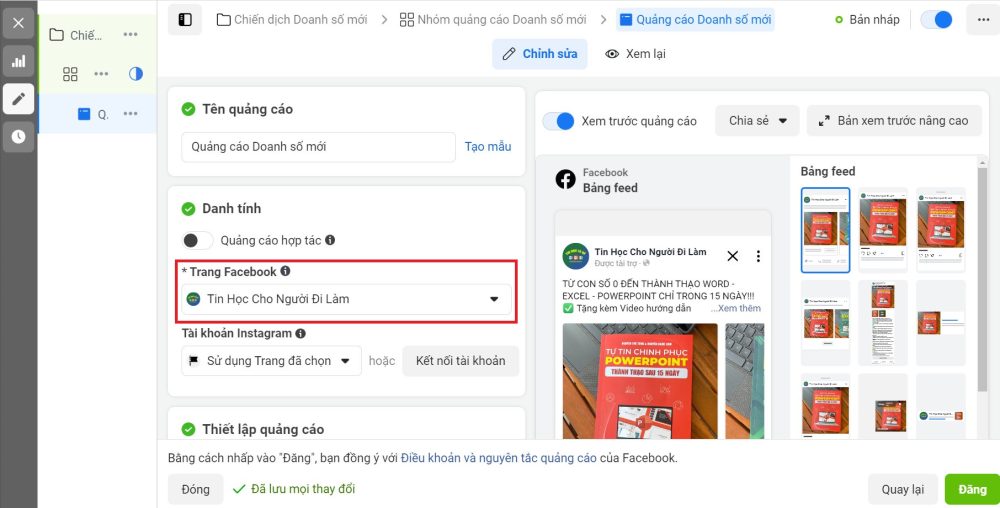Select the campaign folder tree item
1000x508 pixels.
(76, 34)
